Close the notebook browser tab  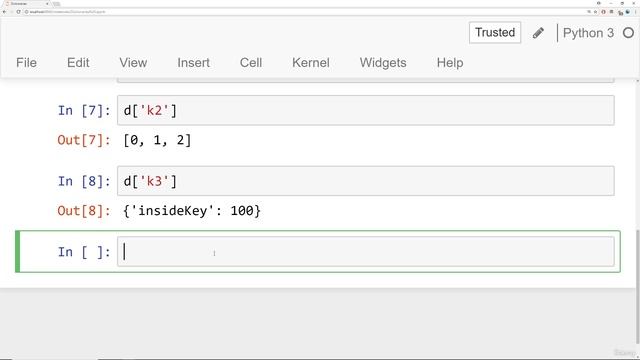47,3
